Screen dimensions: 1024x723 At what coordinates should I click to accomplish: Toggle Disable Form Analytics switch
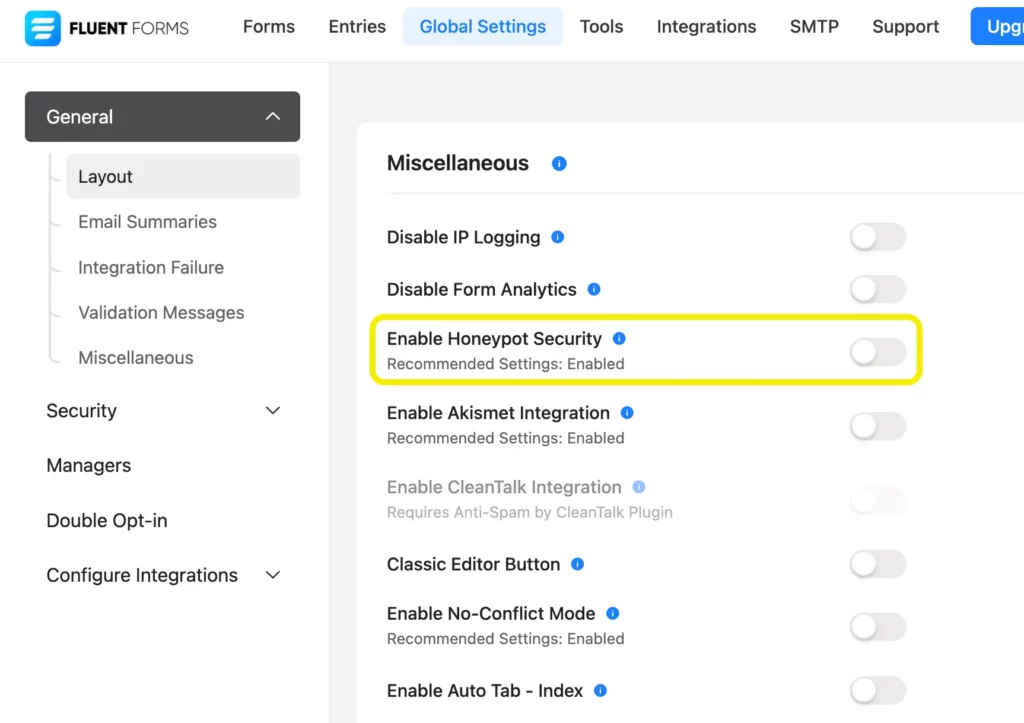[878, 289]
